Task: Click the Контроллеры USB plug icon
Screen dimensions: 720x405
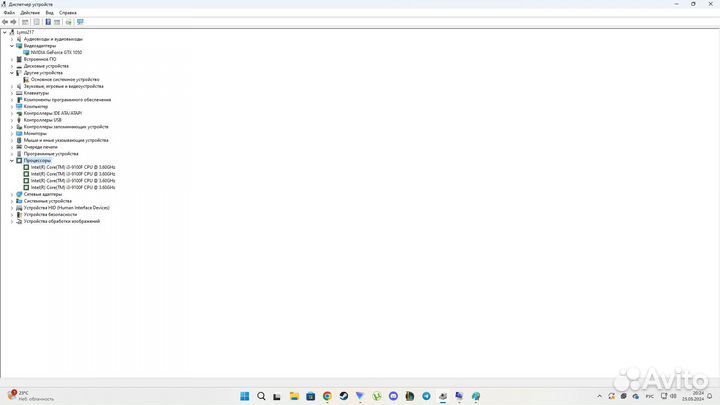Action: 19,120
